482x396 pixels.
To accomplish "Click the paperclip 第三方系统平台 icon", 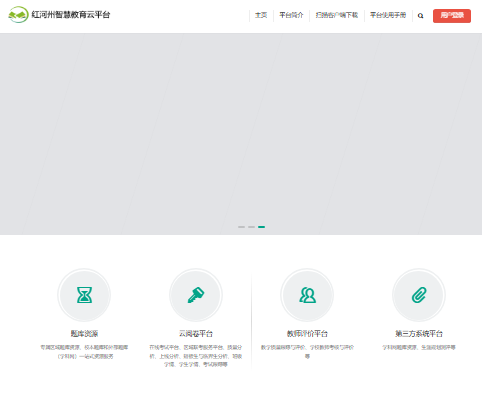I will coord(419,295).
